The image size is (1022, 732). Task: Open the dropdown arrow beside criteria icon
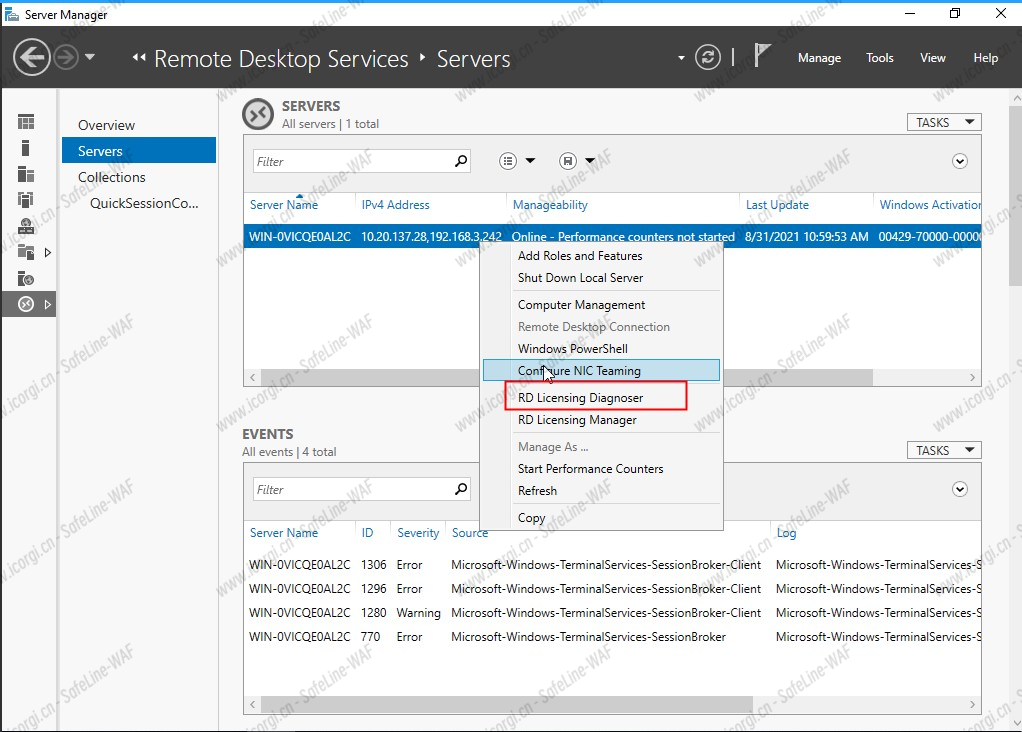(530, 161)
